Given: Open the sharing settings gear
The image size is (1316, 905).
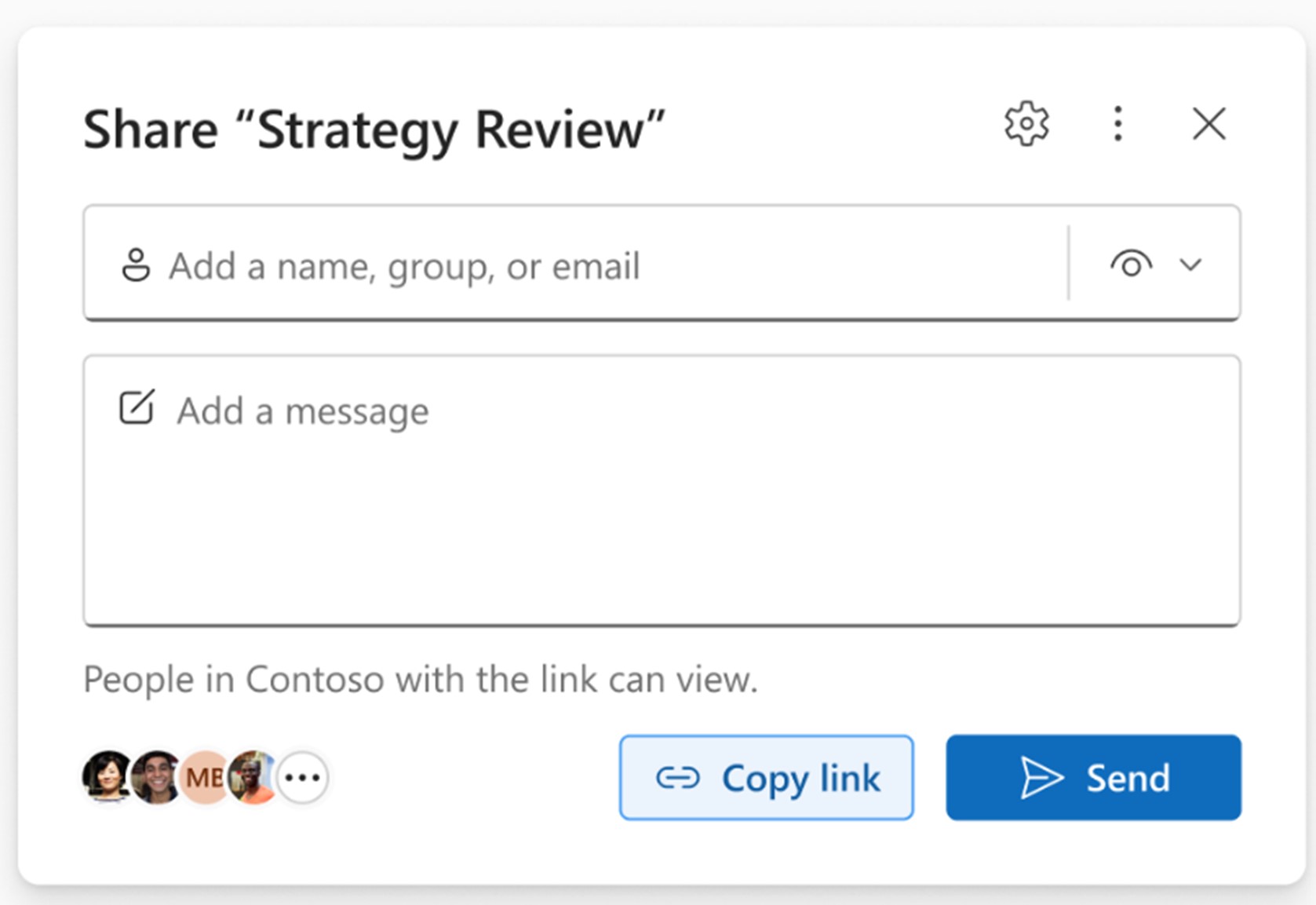Looking at the screenshot, I should point(1026,124).
